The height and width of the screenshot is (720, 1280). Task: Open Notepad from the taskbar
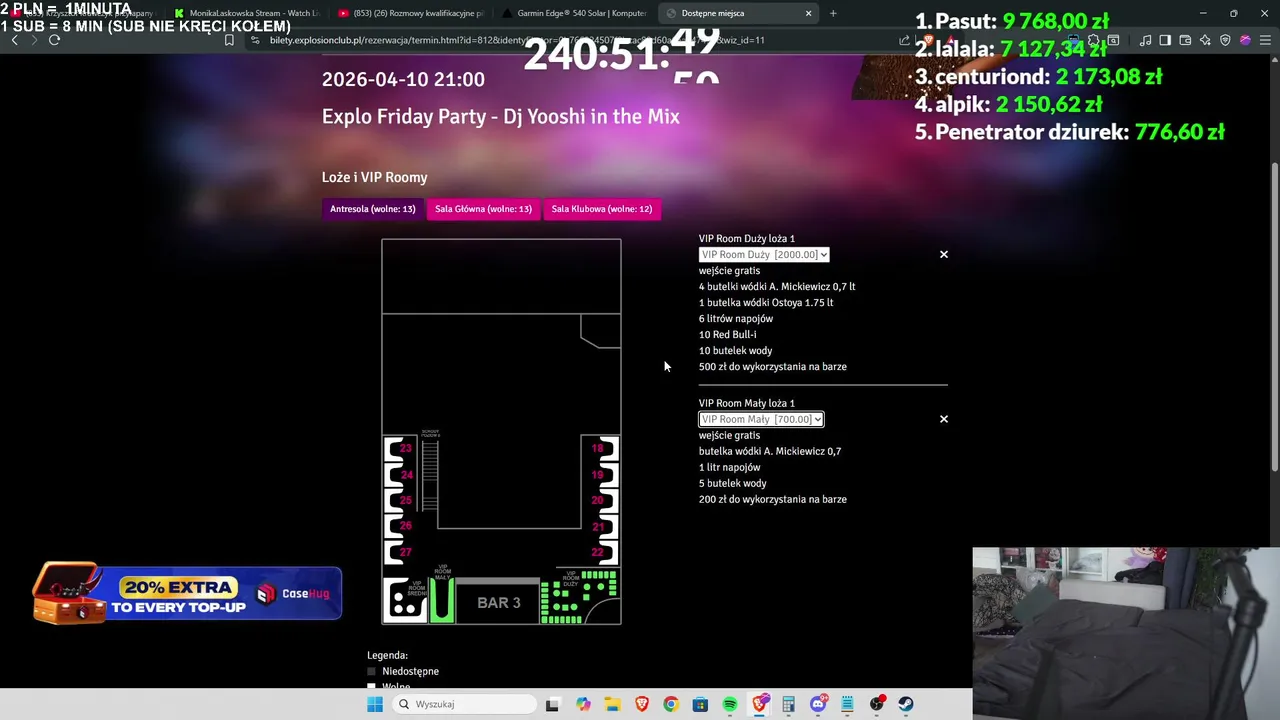tap(847, 704)
